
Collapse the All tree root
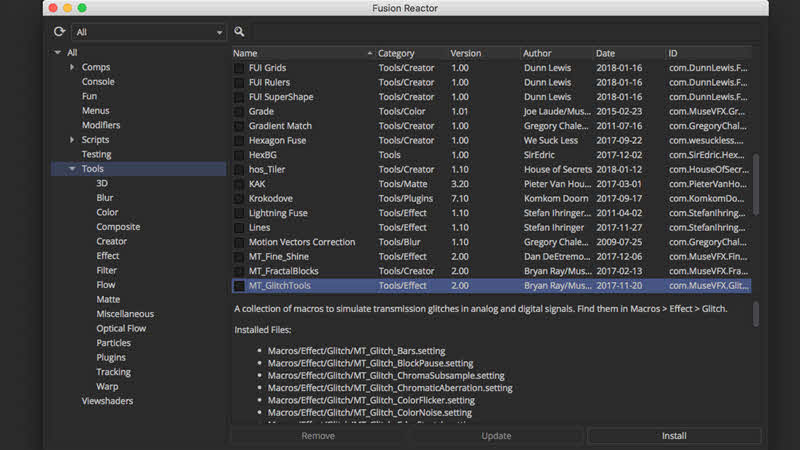[x=58, y=53]
